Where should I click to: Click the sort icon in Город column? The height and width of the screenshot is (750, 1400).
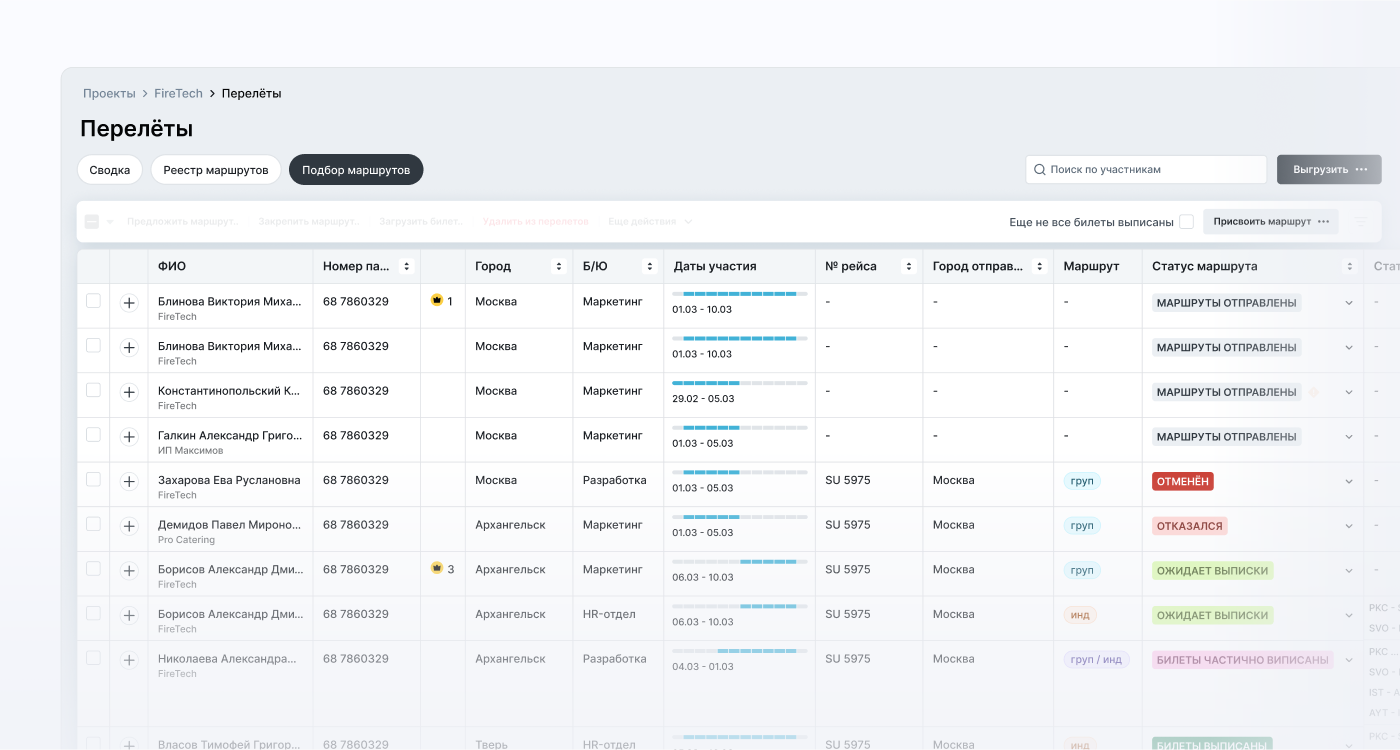(558, 267)
